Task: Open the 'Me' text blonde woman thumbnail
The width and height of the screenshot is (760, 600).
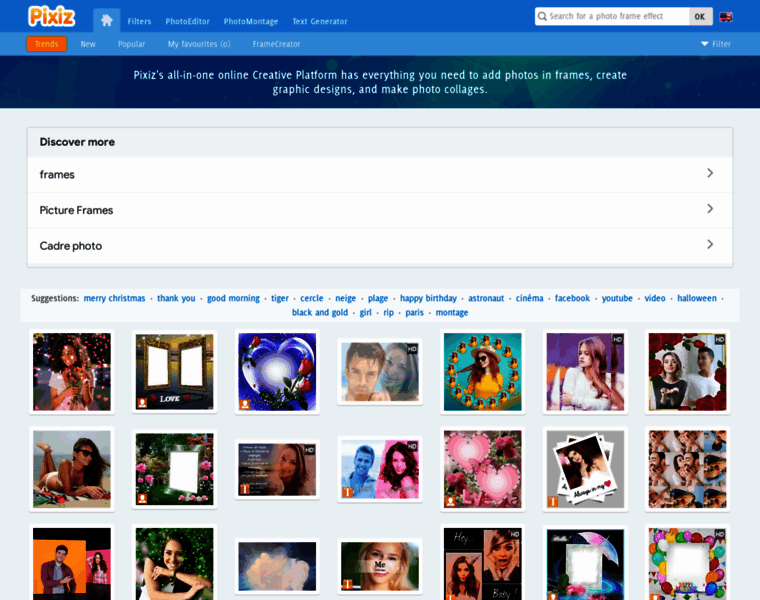Action: 380,566
